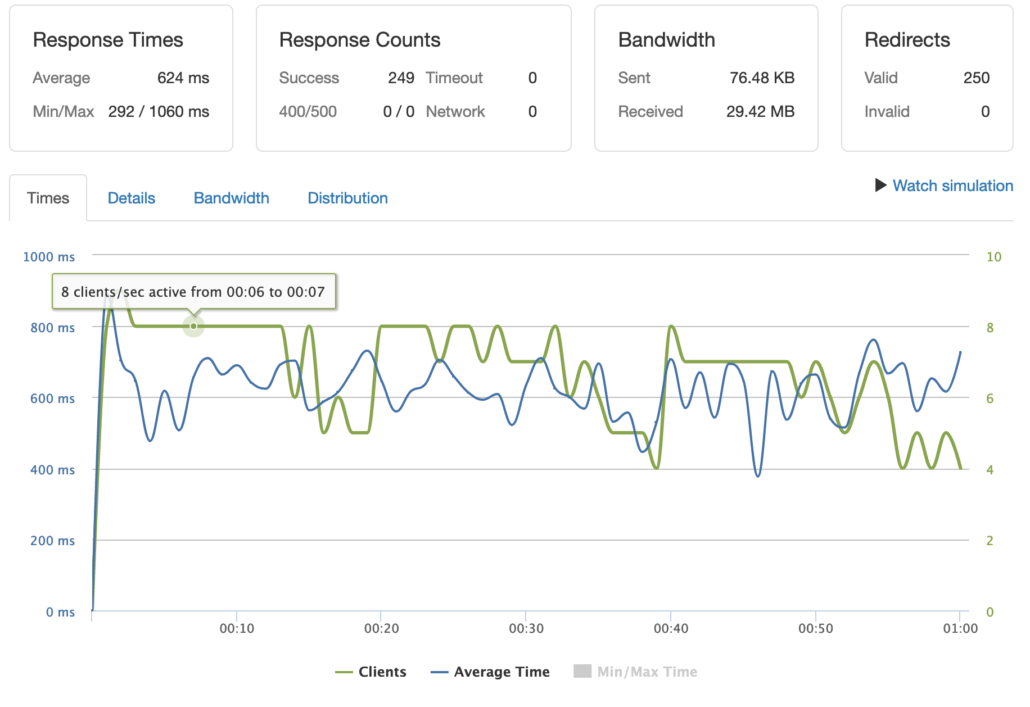This screenshot has width=1030, height=707.
Task: Select the Distribution tab
Action: pos(347,198)
